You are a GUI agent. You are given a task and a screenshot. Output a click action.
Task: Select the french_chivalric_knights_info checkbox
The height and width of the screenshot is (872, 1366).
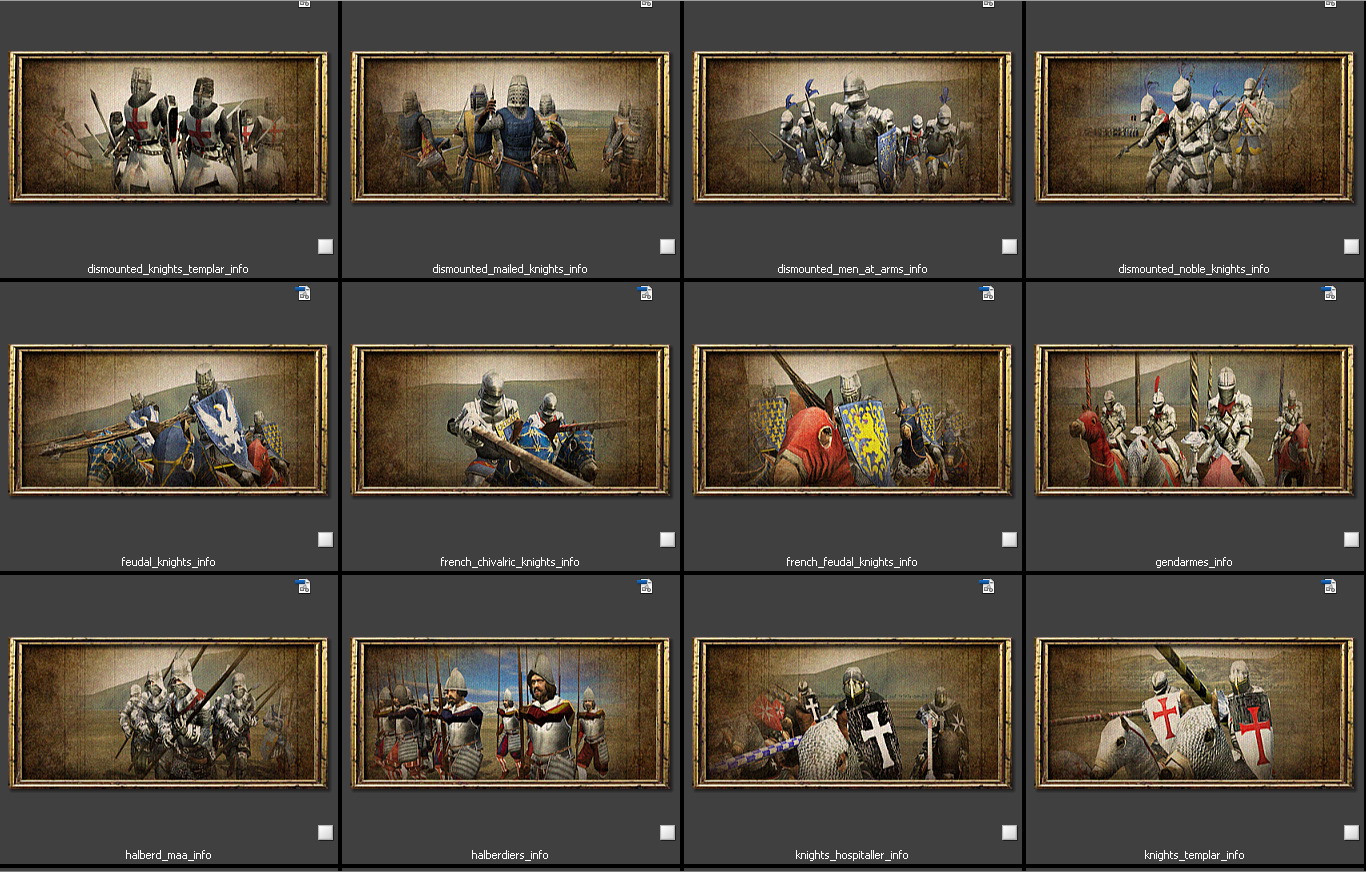[667, 539]
